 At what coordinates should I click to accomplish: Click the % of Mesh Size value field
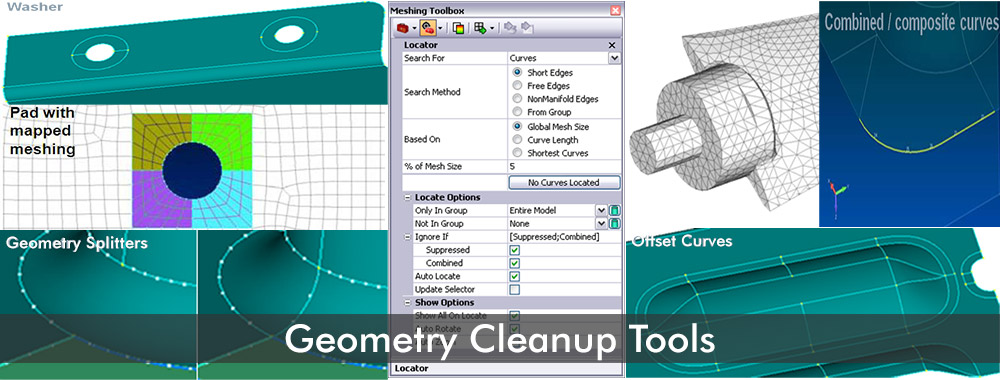click(564, 166)
